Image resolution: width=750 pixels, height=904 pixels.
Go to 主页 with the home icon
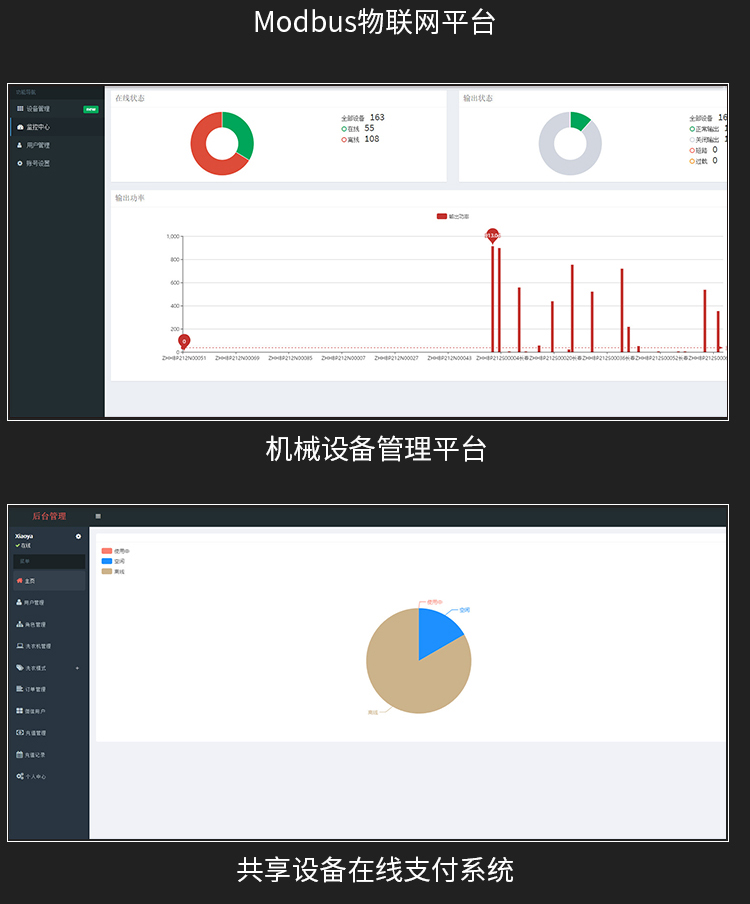[x=28, y=581]
